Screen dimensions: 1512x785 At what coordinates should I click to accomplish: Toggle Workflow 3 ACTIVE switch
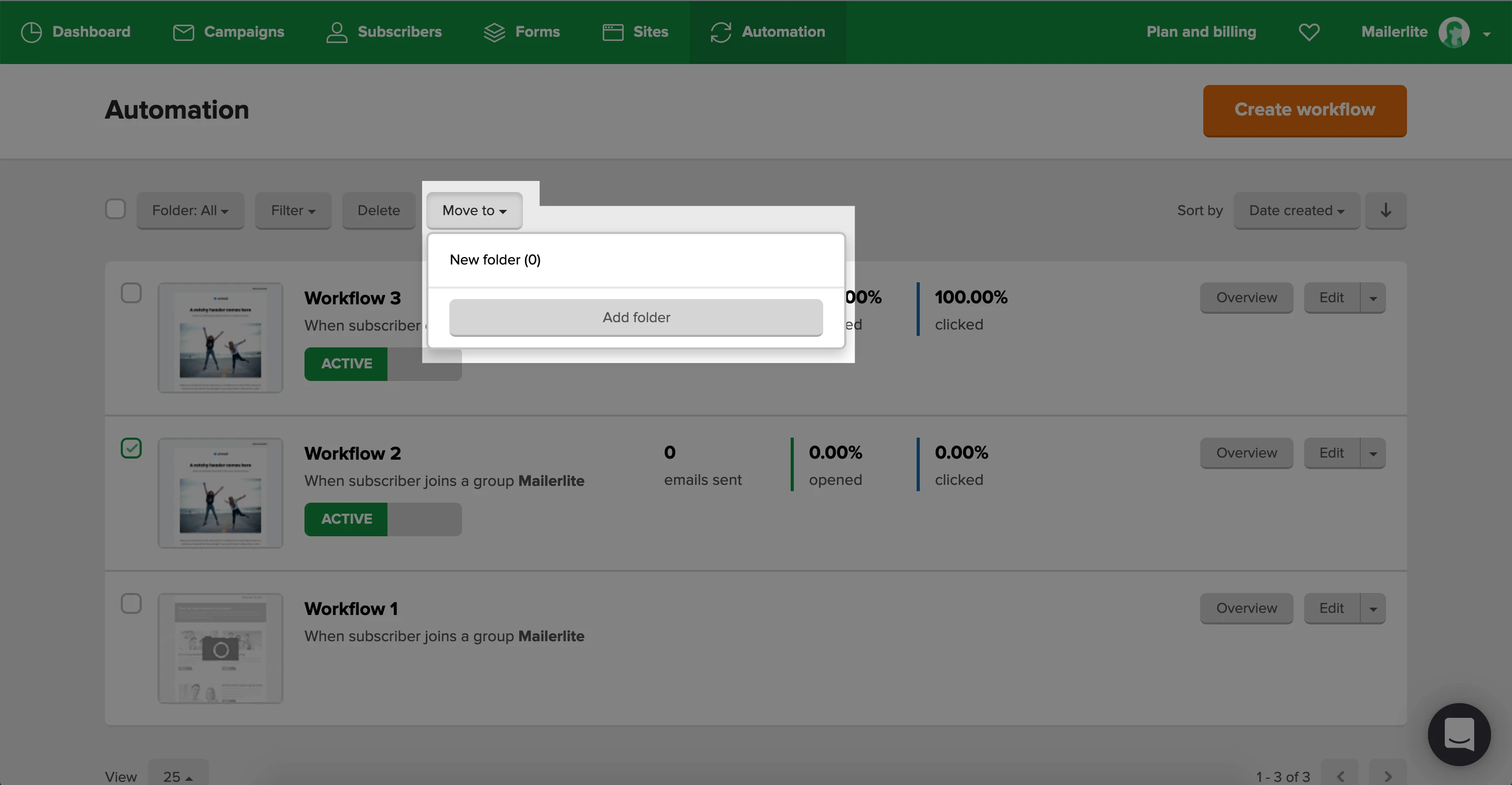(x=383, y=364)
